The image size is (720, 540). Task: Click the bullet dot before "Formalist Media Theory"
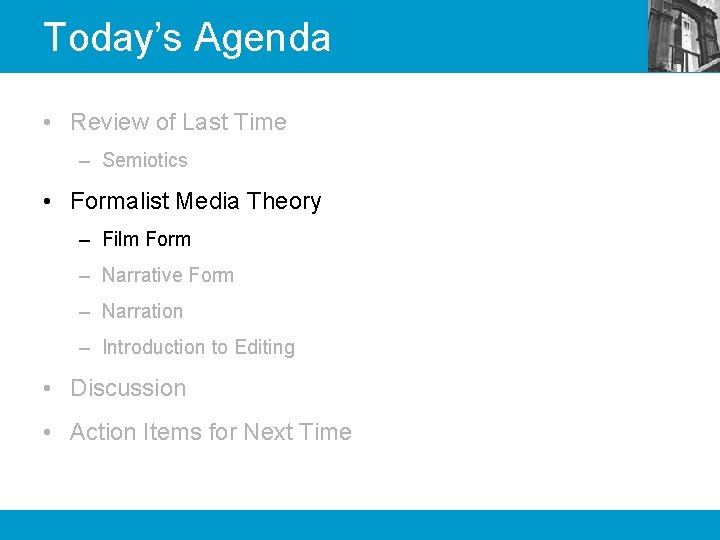48,202
